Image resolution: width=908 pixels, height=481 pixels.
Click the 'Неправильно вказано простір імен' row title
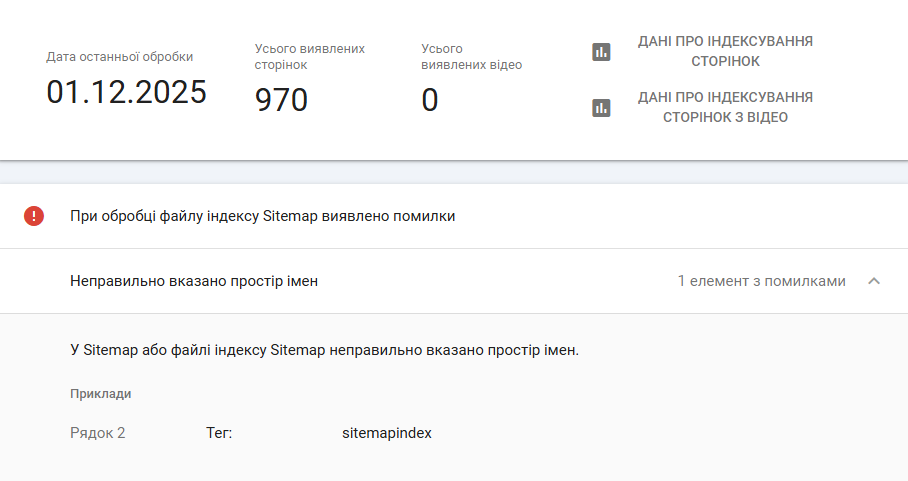(194, 281)
